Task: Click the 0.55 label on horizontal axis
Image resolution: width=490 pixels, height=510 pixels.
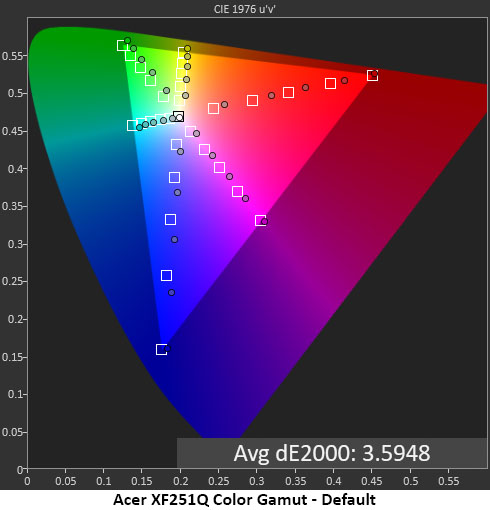Action: click(x=448, y=481)
